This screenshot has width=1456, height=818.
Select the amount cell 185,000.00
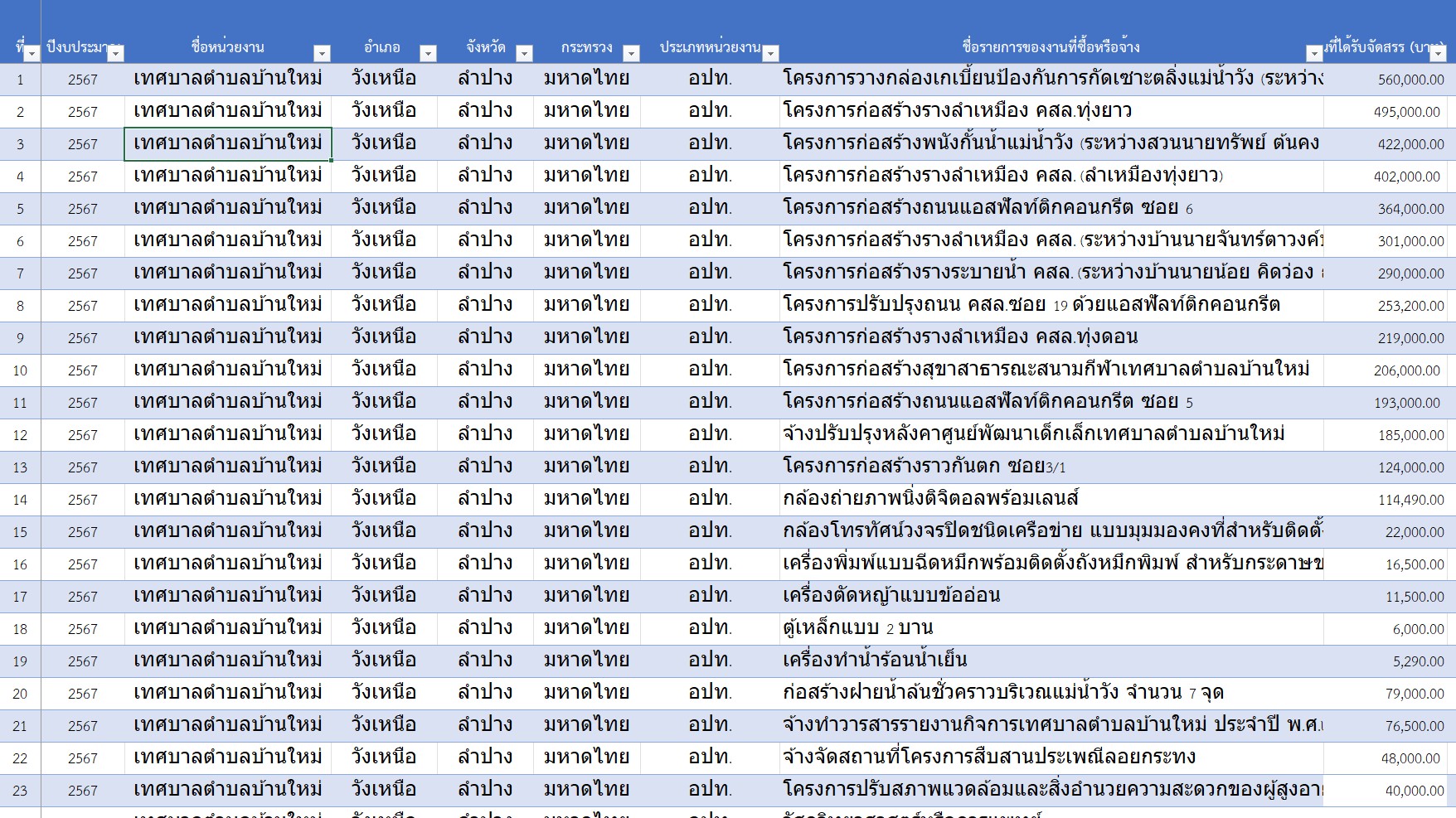click(1386, 435)
